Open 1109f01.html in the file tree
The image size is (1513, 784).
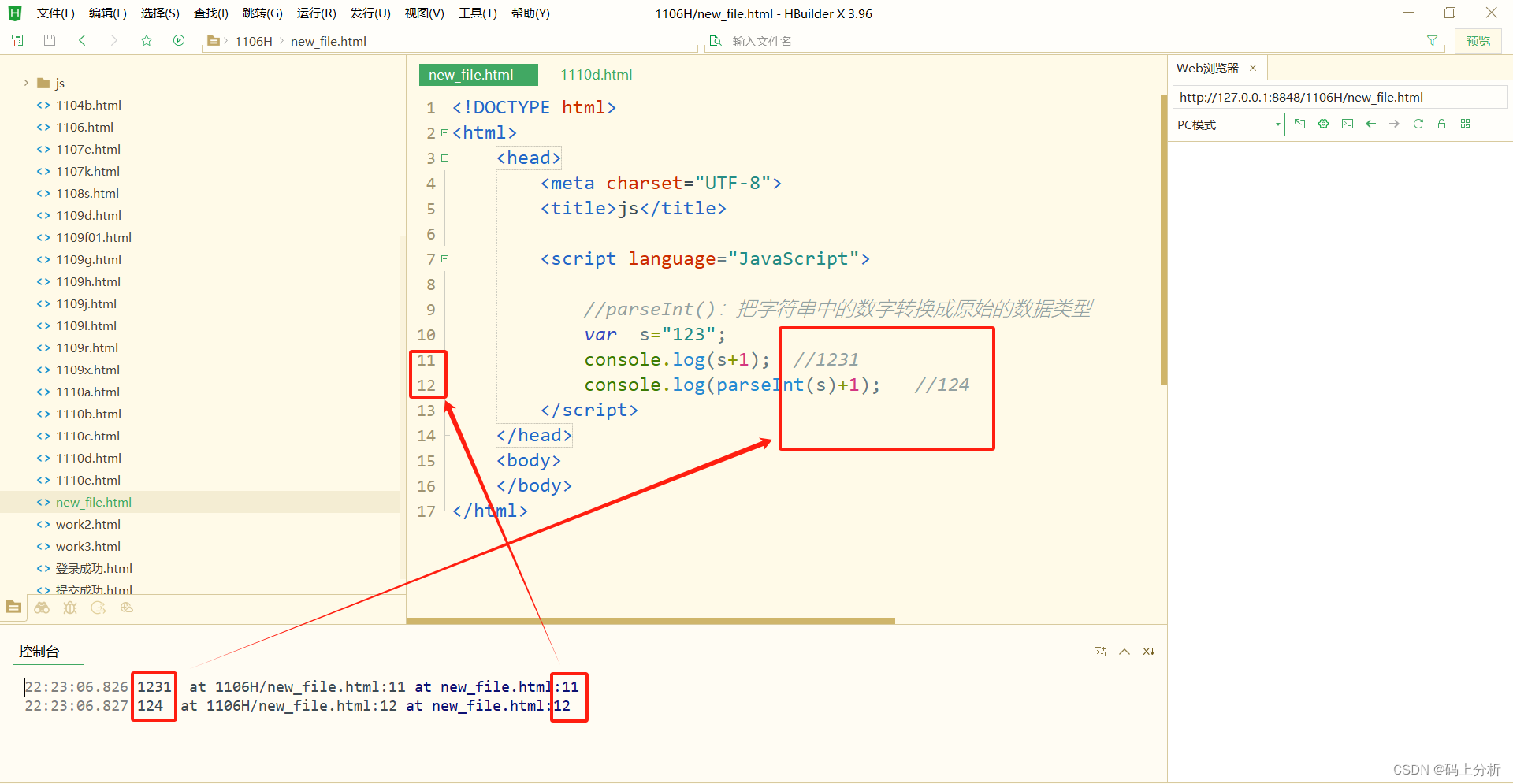tap(94, 237)
